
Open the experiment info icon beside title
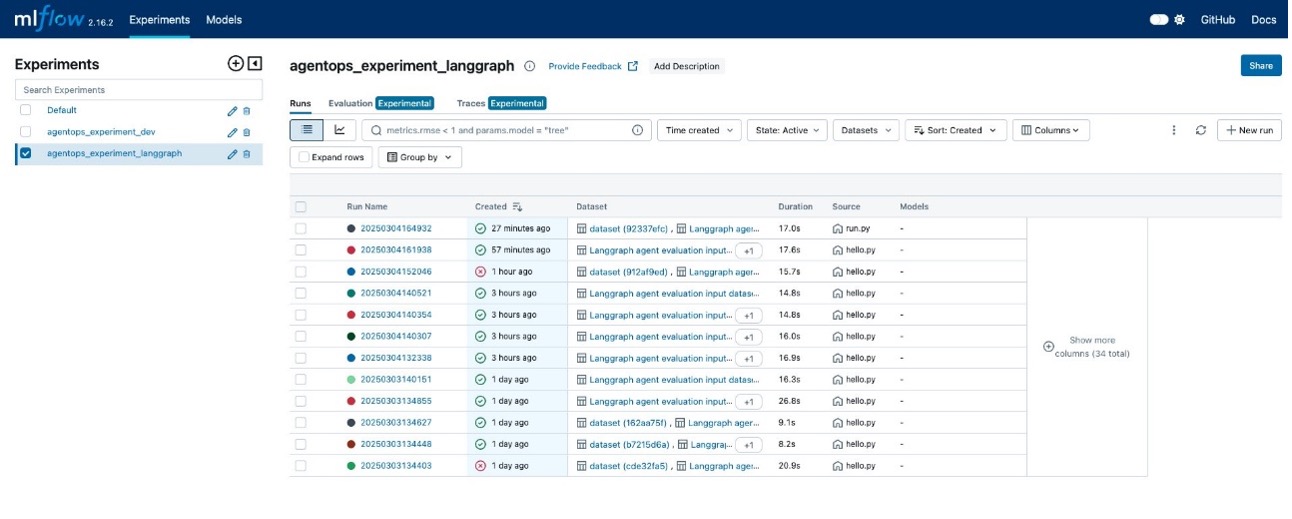pyautogui.click(x=530, y=66)
